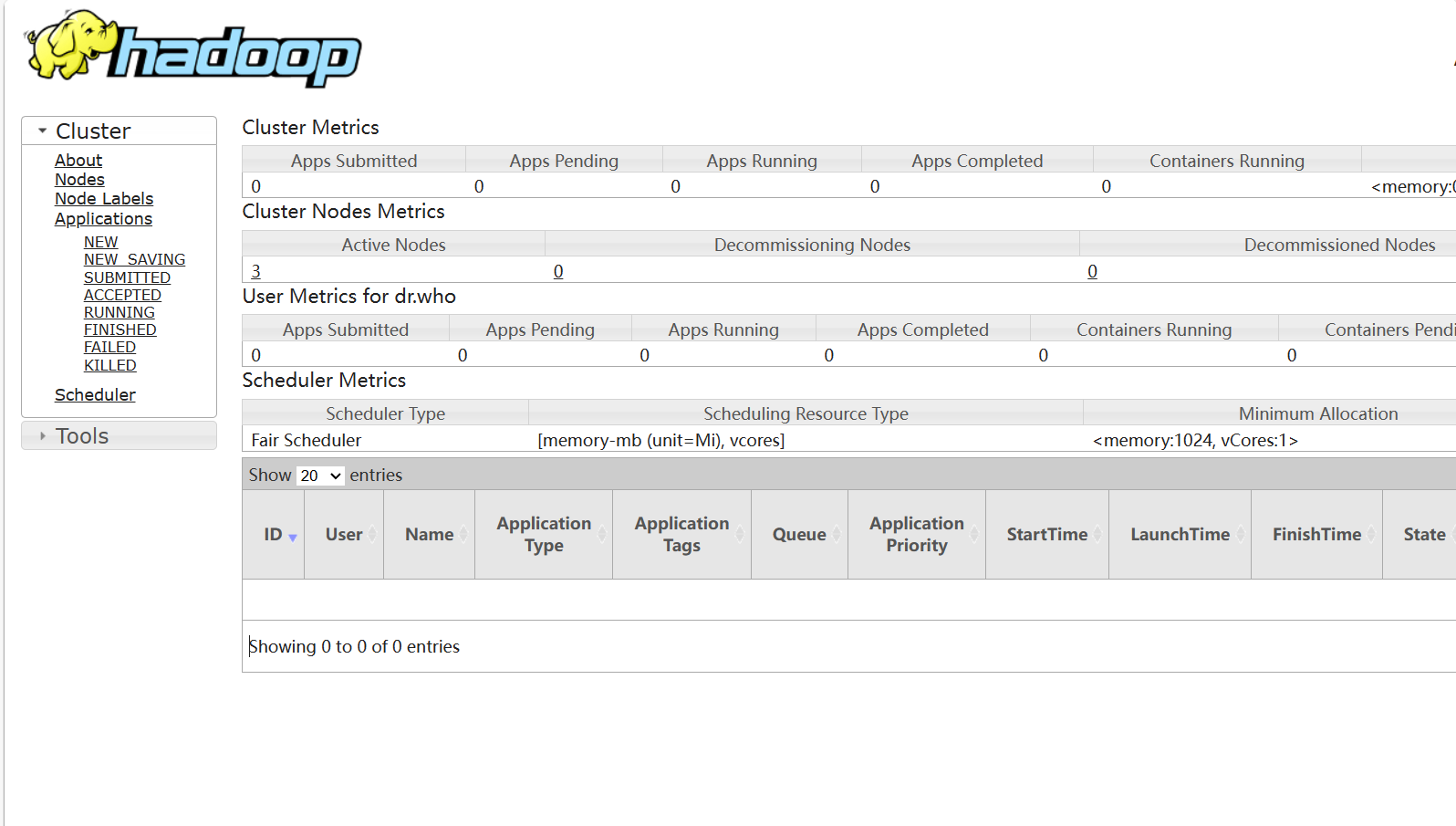Show FAILED applications list
Screen dimensions: 1456x826
[109, 348]
